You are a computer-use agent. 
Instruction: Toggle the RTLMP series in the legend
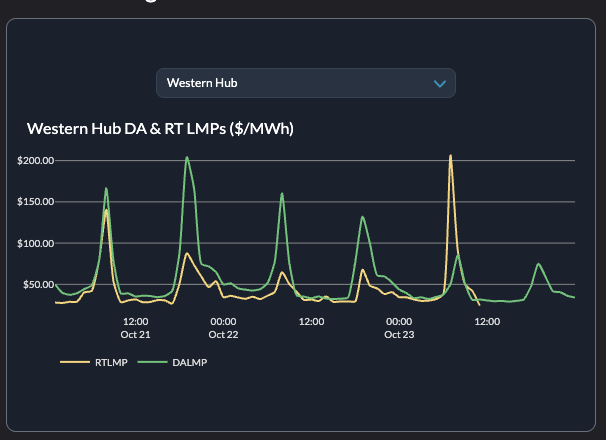(x=94, y=362)
